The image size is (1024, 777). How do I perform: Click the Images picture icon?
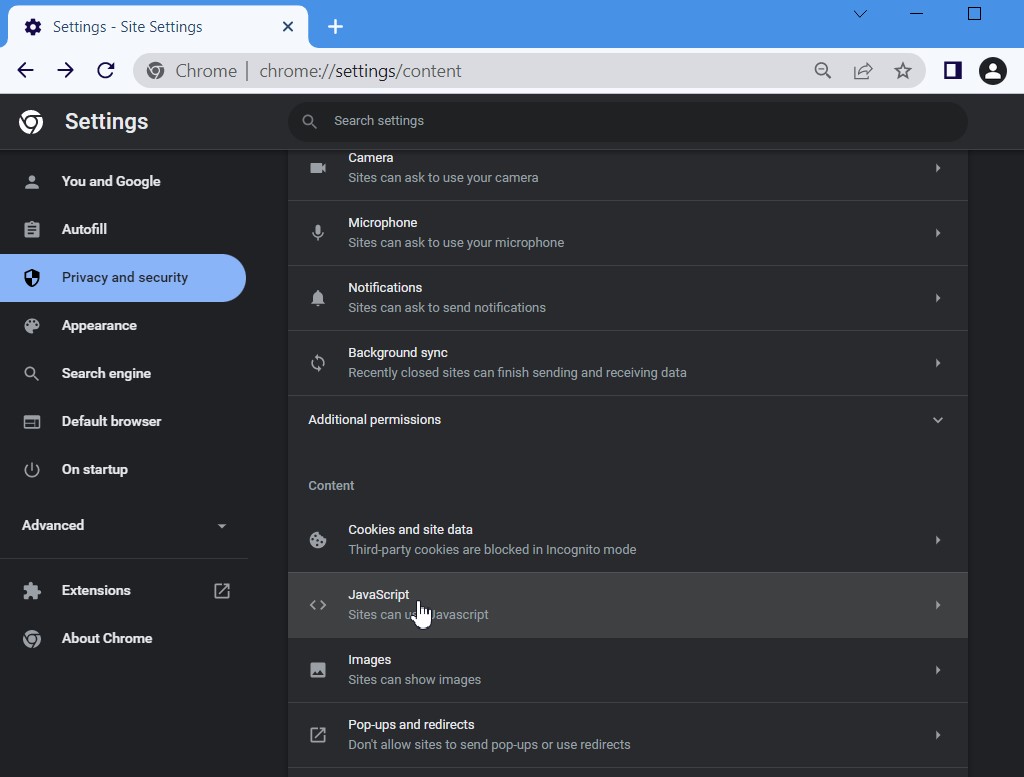pos(318,670)
